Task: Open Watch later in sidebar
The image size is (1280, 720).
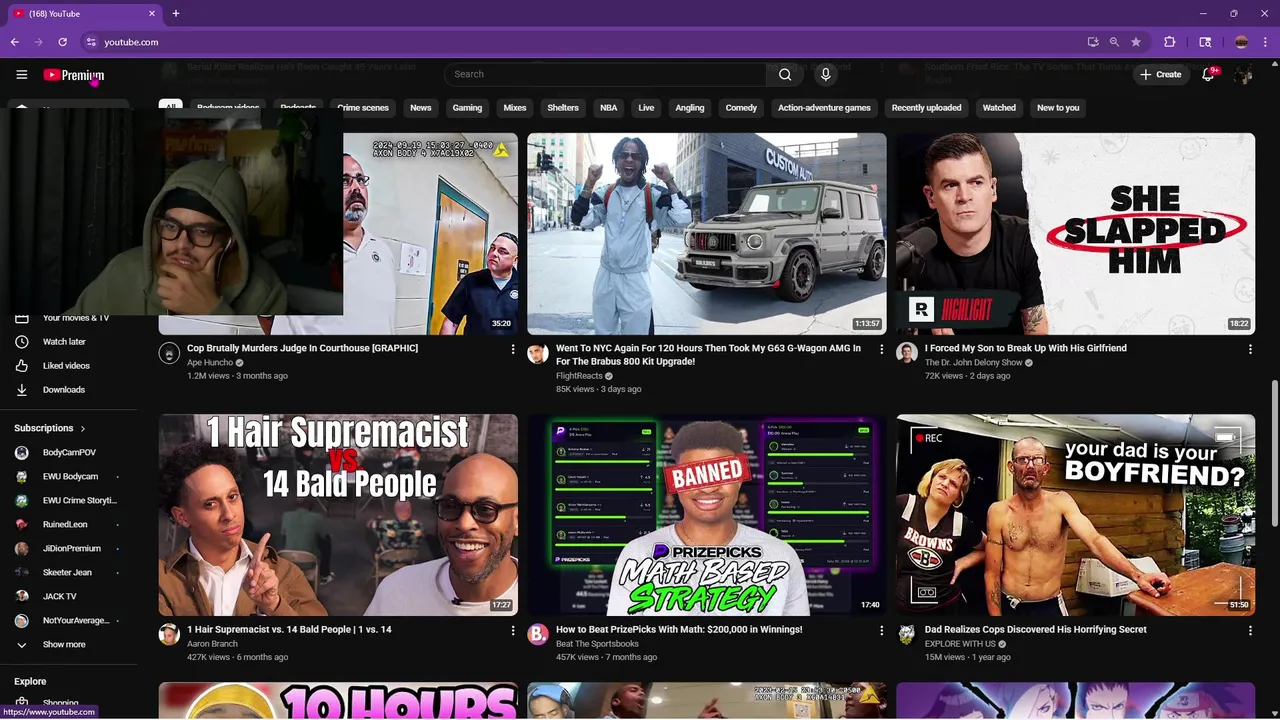Action: [65, 342]
